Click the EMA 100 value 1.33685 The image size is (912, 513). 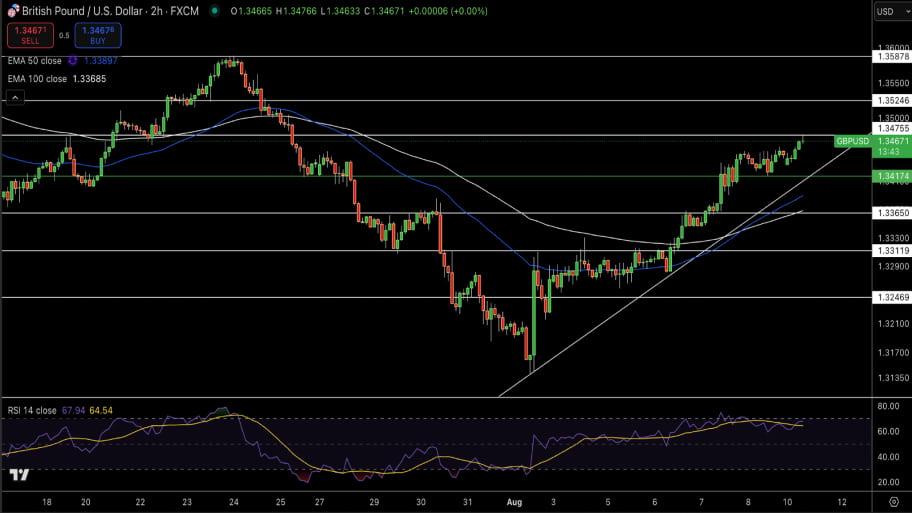90,79
